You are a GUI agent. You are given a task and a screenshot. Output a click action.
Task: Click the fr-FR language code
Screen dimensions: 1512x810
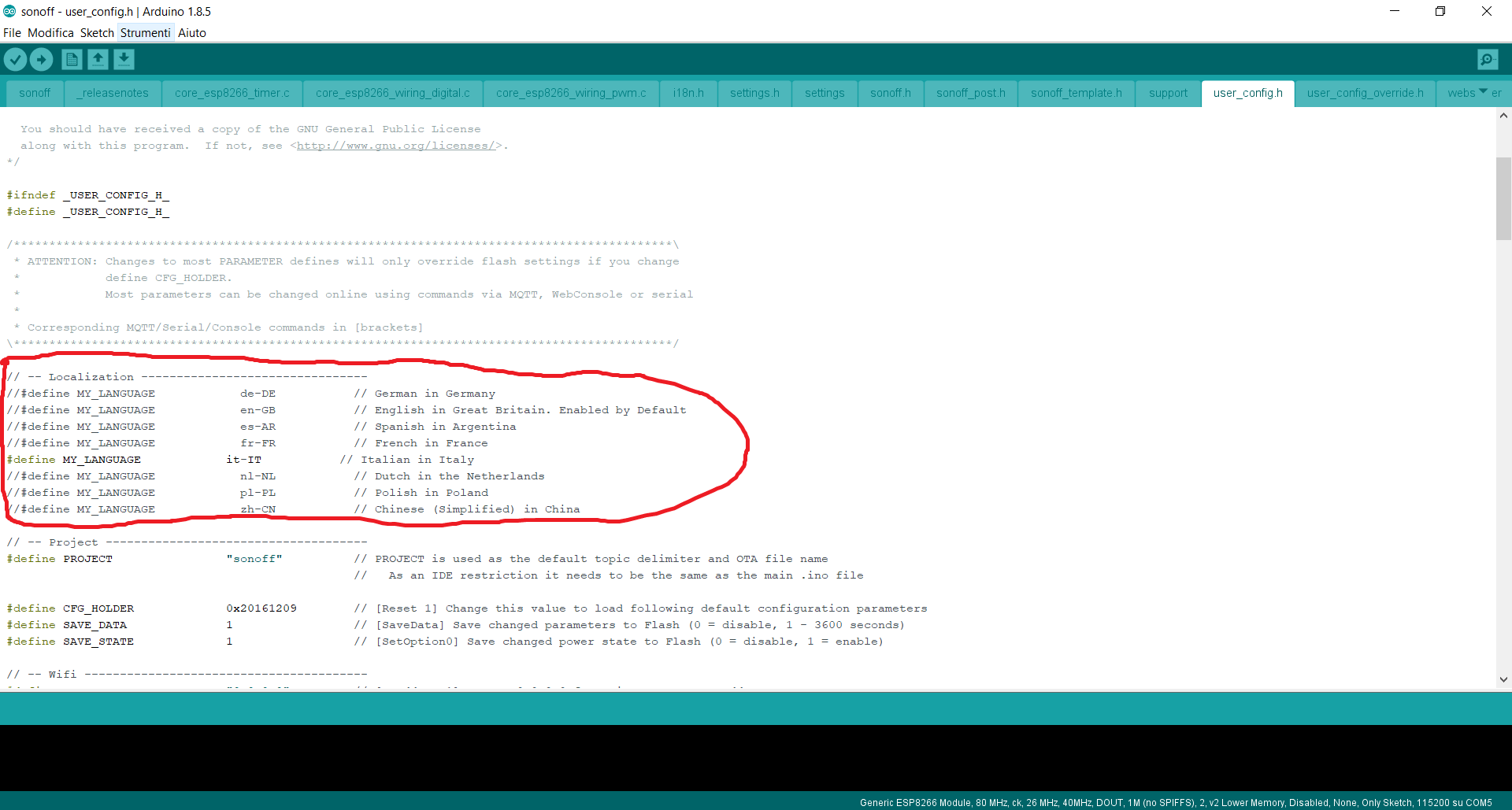(x=258, y=443)
